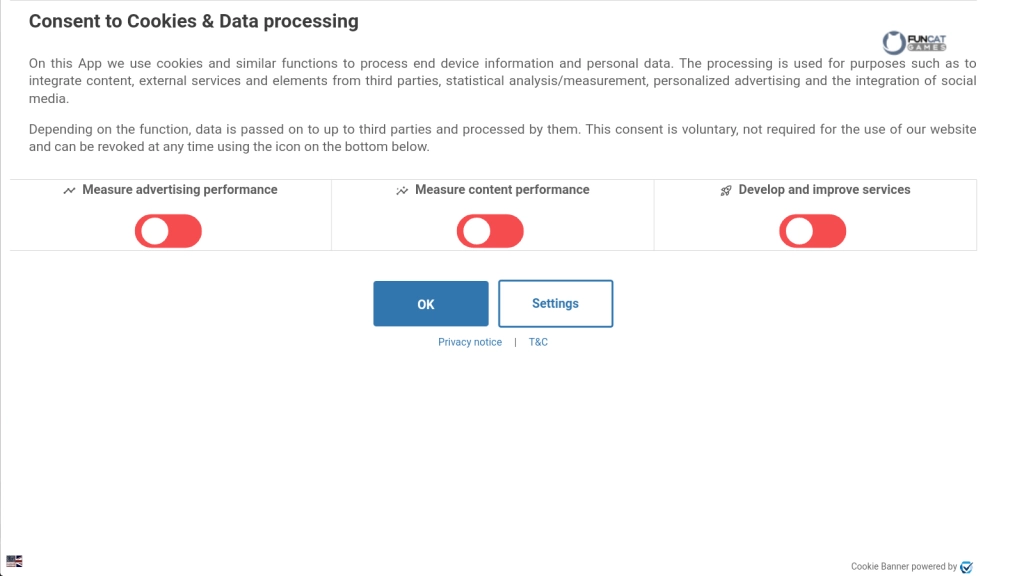Click the 'Measure content performance' label text
1024x576 pixels.
(502, 189)
